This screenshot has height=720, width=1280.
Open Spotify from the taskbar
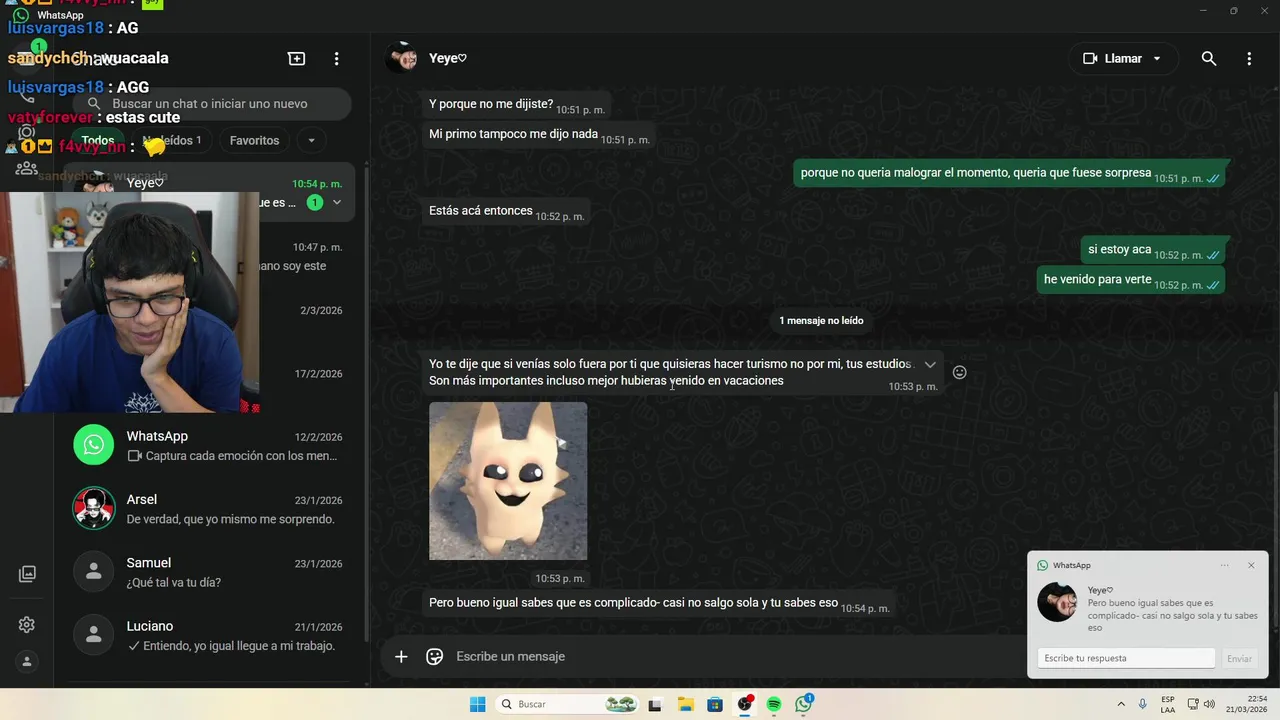click(774, 704)
